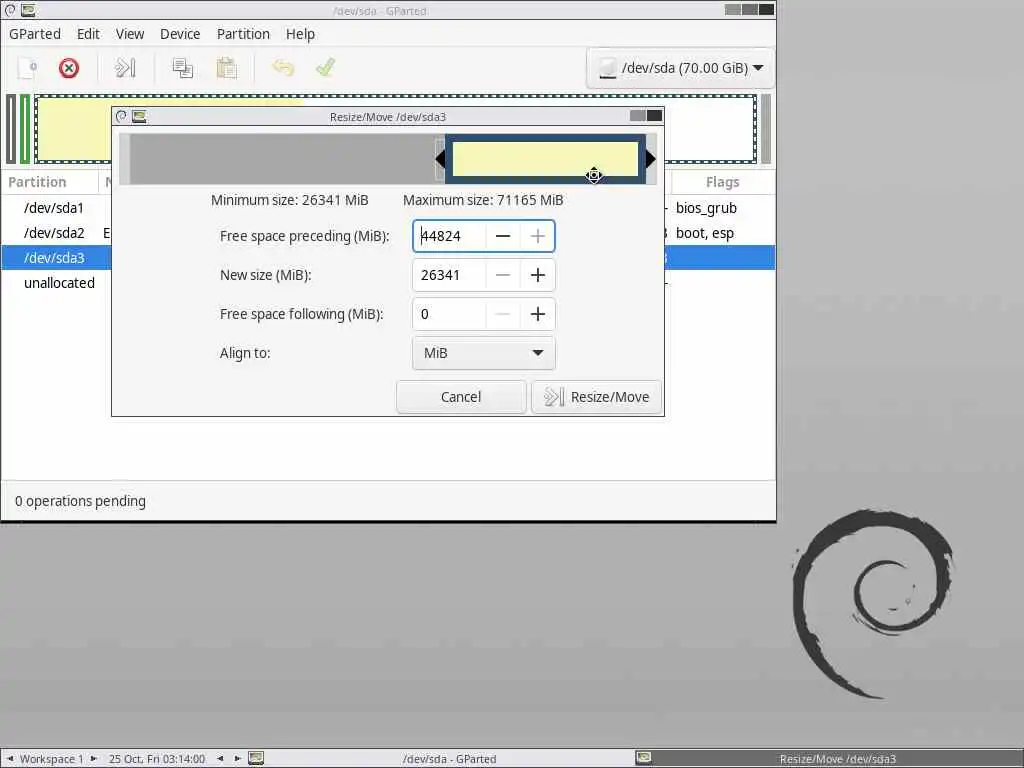This screenshot has width=1024, height=768.
Task: Switch to next workspace with taskbar arrow
Action: pos(94,759)
